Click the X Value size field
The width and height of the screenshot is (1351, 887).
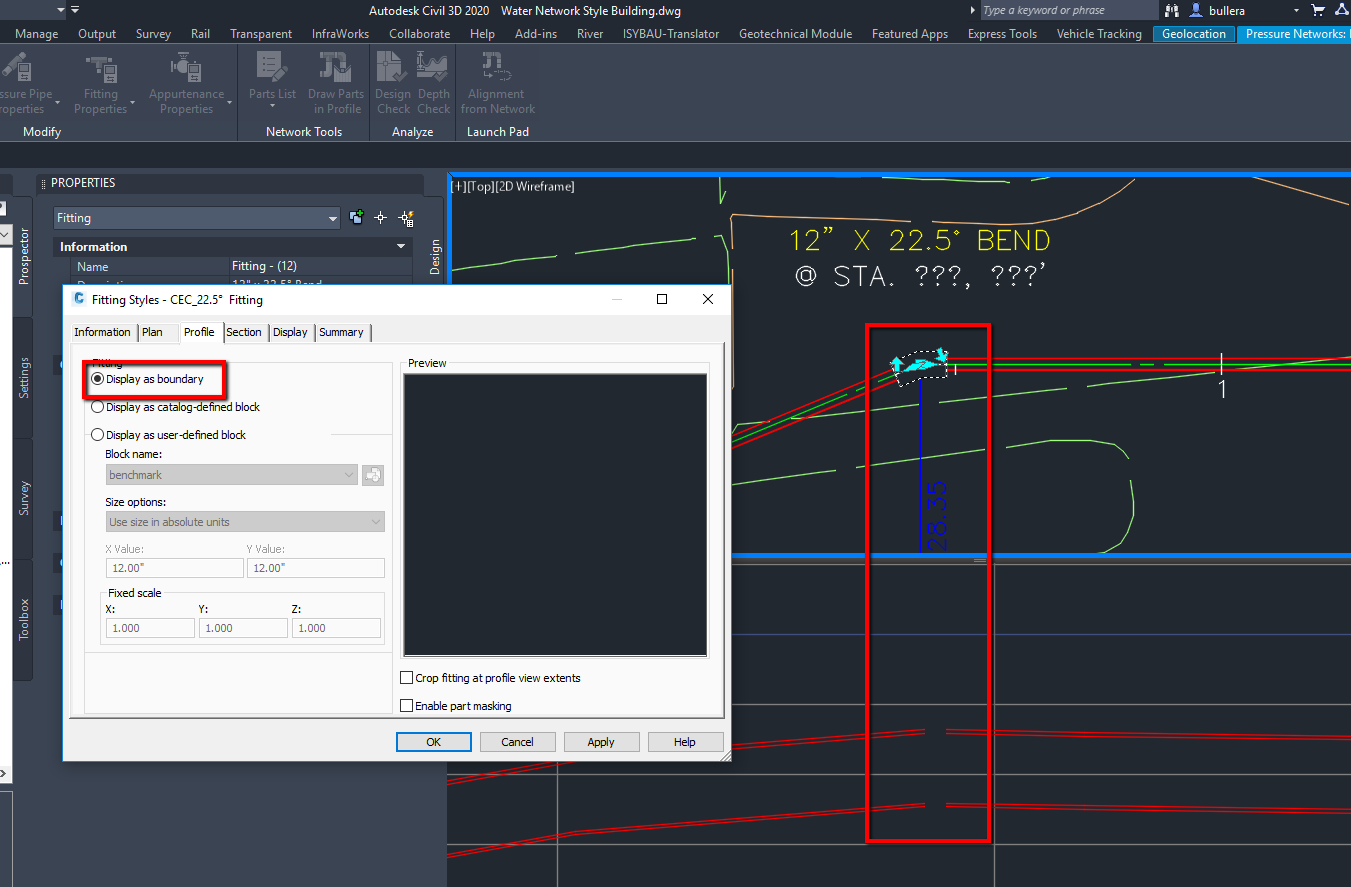pyautogui.click(x=174, y=568)
